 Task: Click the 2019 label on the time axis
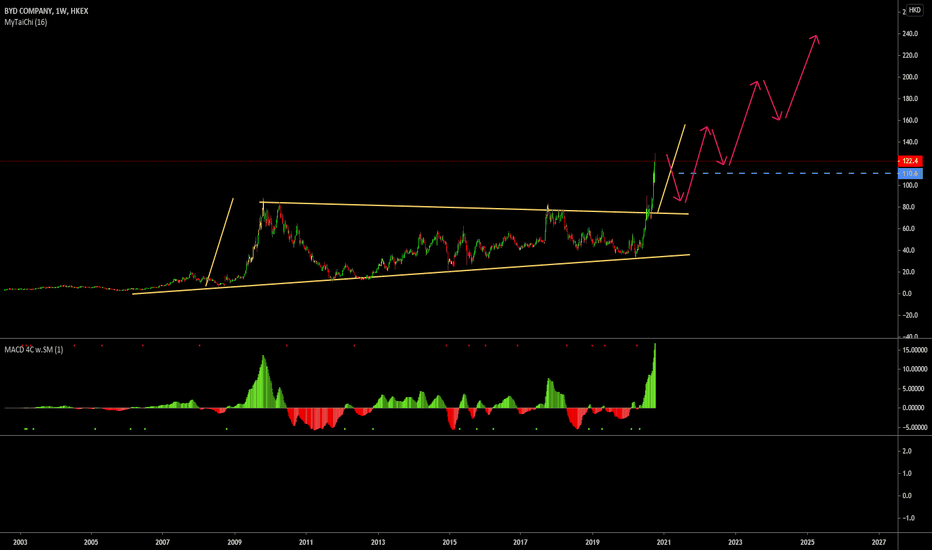(x=592, y=542)
